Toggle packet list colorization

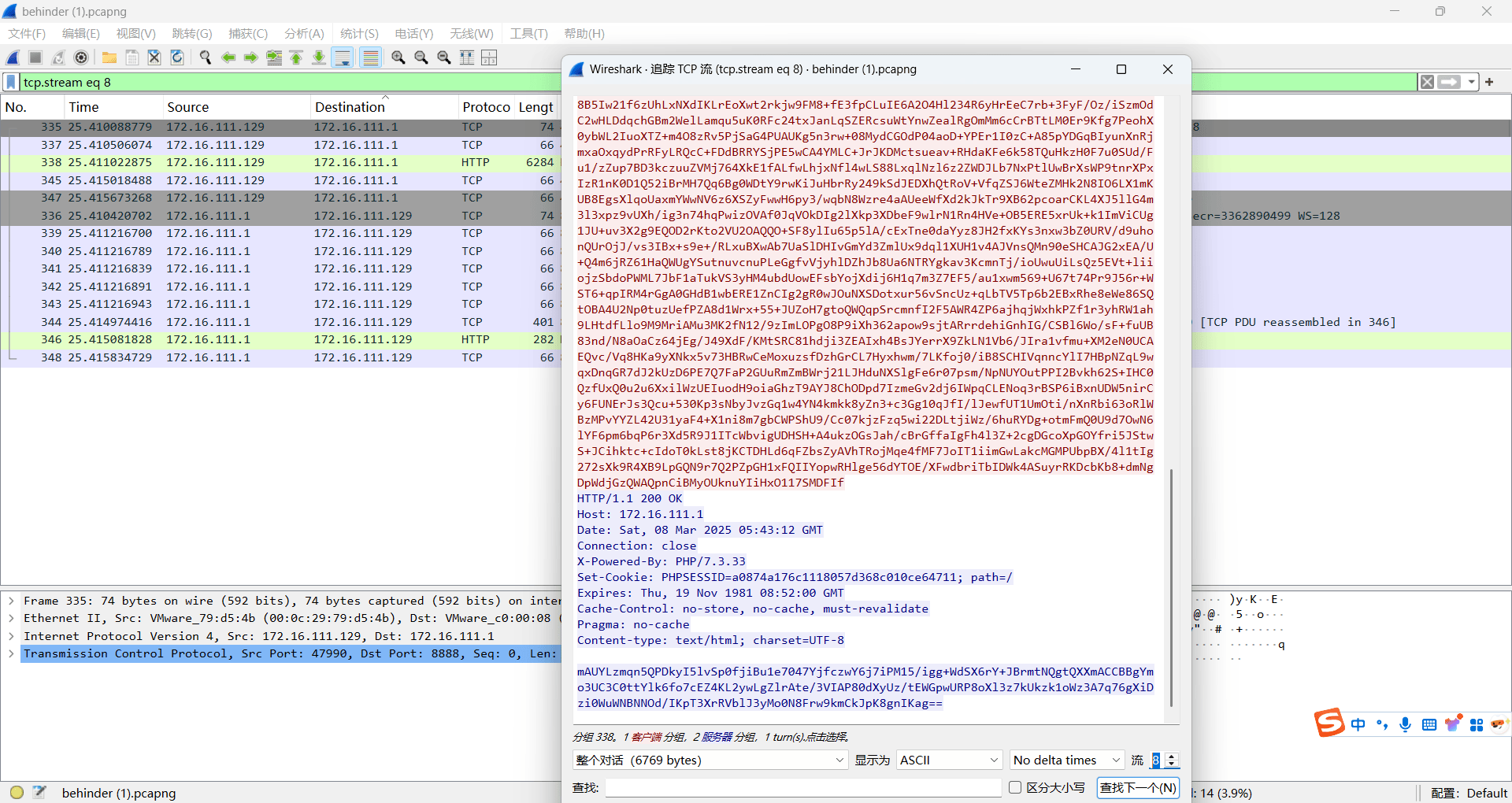371,57
